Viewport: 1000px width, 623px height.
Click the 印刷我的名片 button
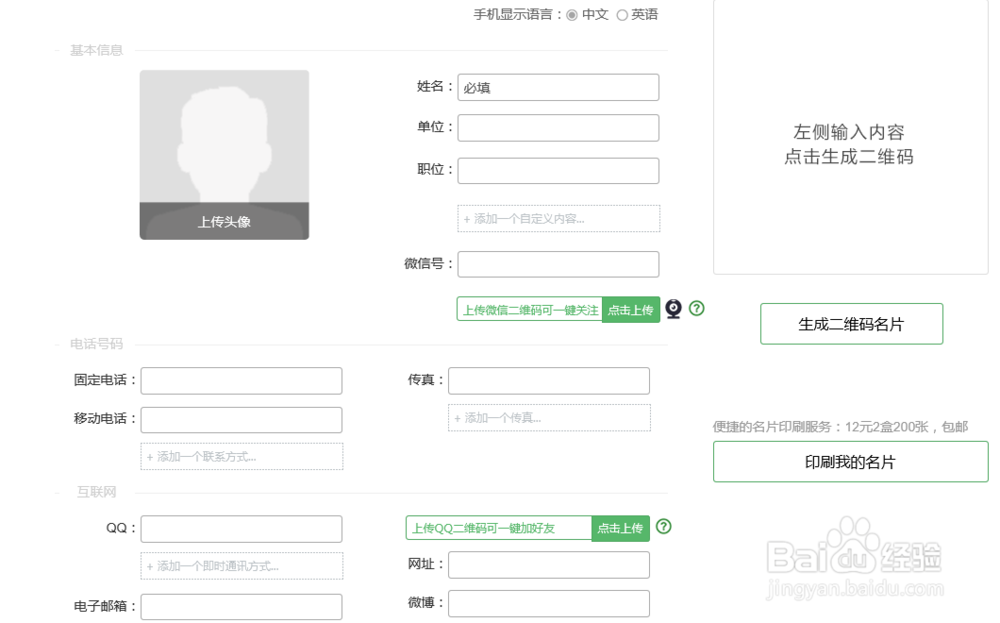[851, 461]
